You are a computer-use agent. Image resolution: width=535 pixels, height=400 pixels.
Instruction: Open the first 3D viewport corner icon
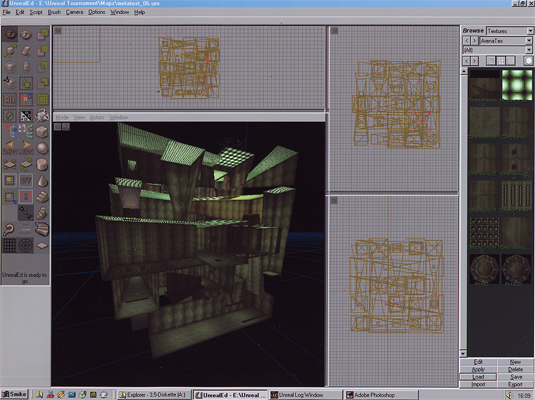point(58,127)
